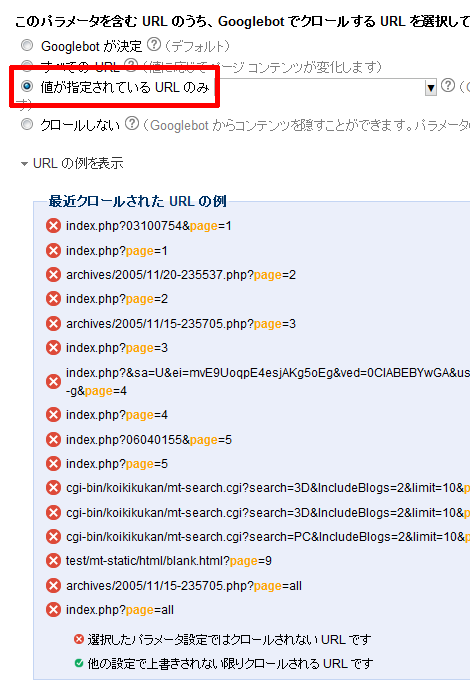Click legend green check "クロールされる URL" icon
Viewport: 470px width, 696px height.
click(79, 664)
